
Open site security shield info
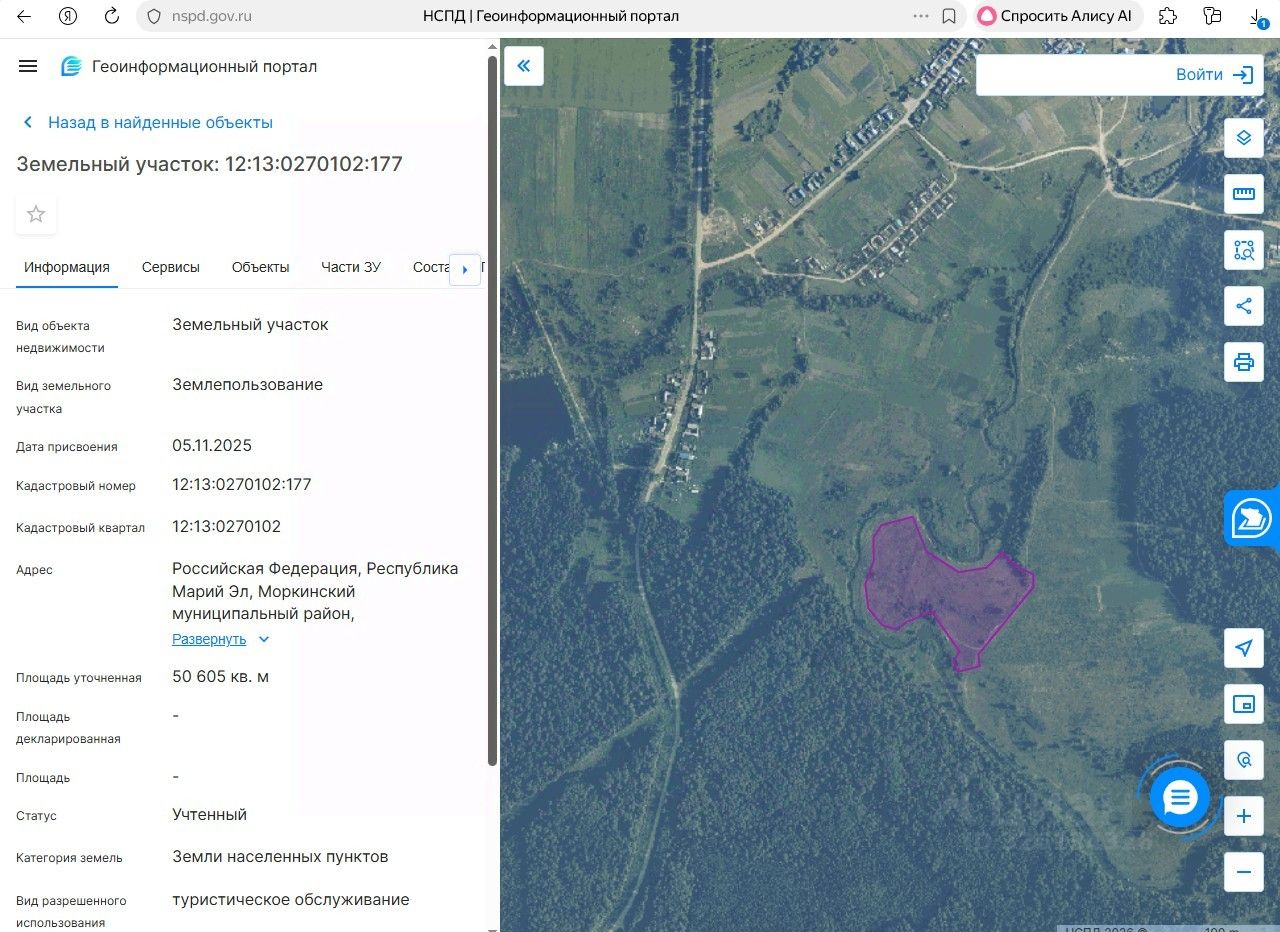pos(153,16)
